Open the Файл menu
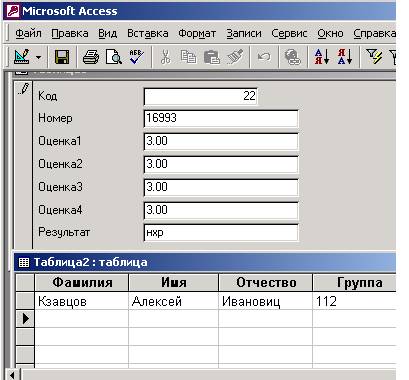Image resolution: width=409 pixels, height=380 pixels. pos(28,34)
